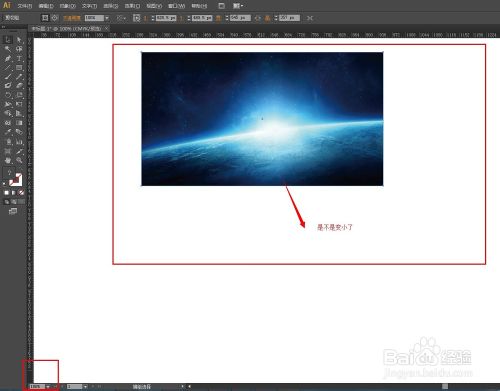Open the Type menu
The width and height of the screenshot is (500, 391).
pos(89,6)
